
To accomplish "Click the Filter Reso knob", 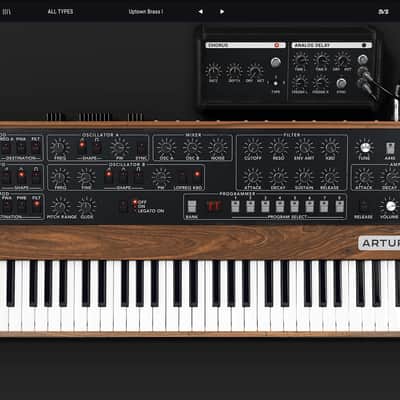I will coord(278,147).
